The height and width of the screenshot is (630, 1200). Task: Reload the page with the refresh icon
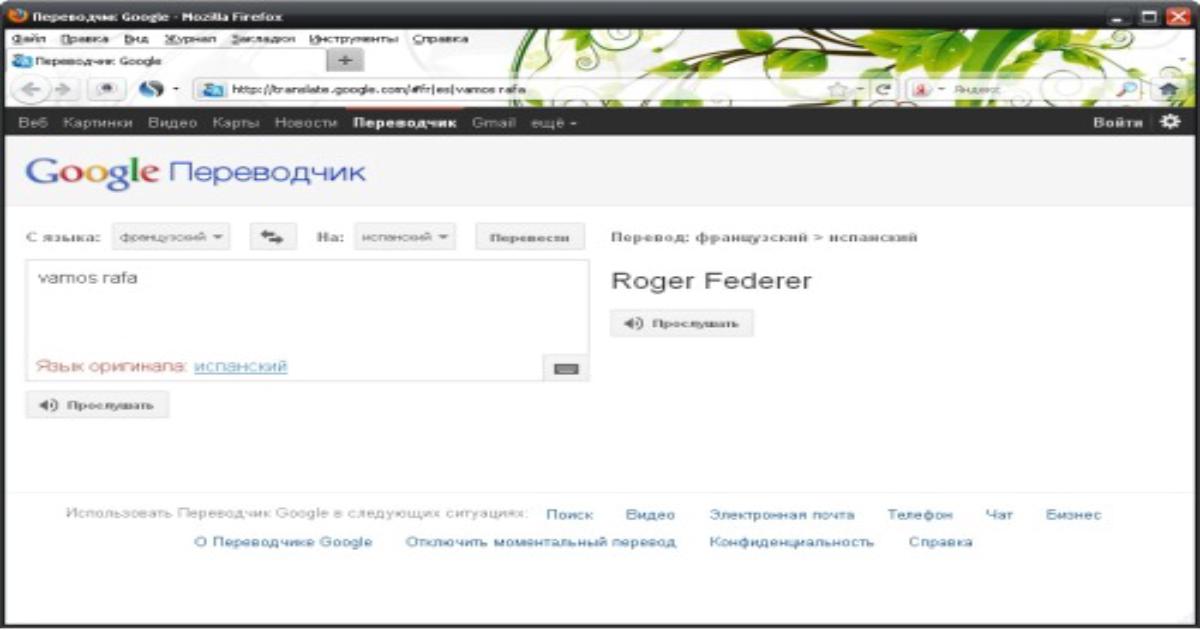tap(883, 89)
